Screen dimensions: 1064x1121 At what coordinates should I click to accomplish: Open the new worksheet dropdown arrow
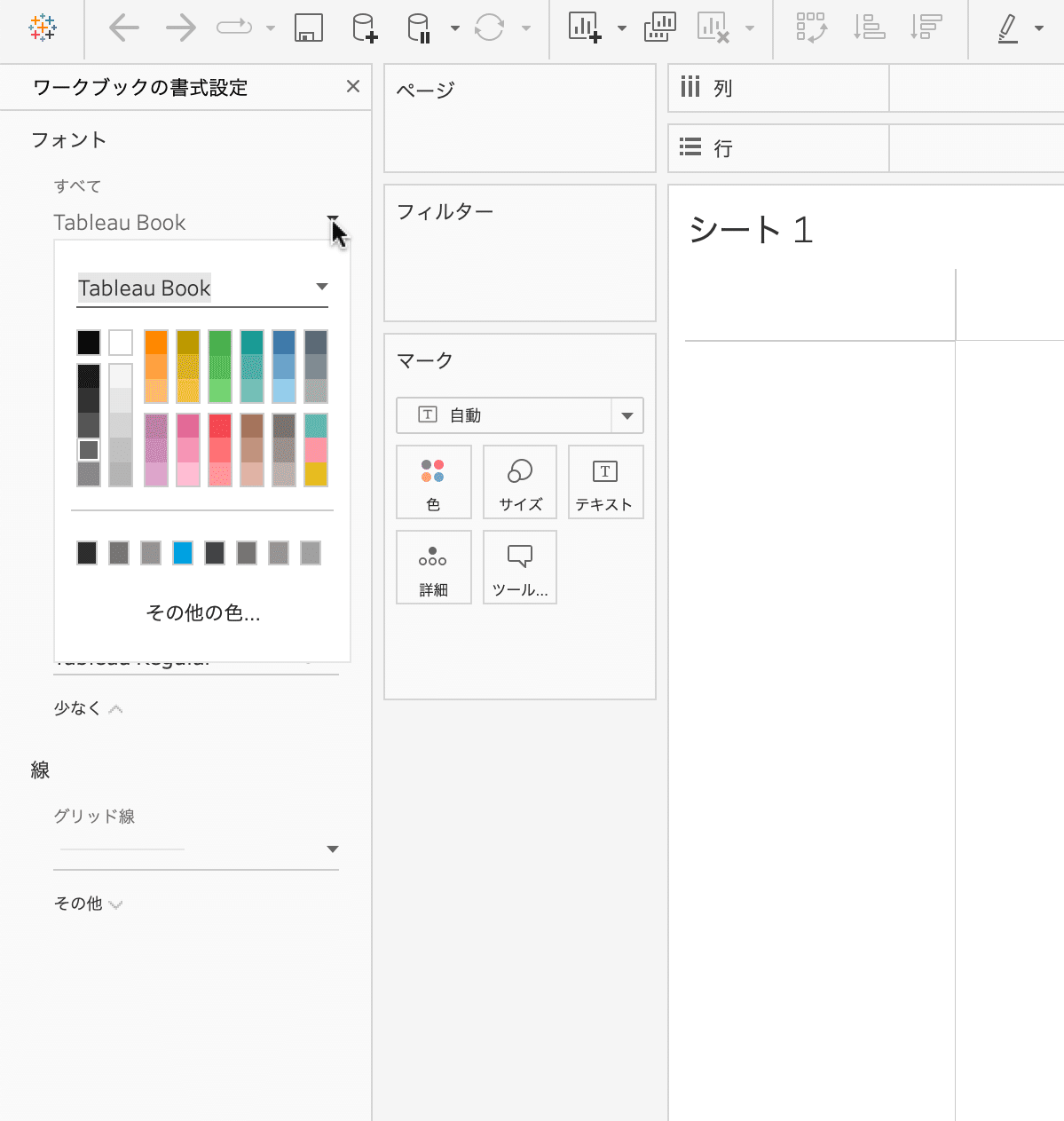(x=621, y=28)
